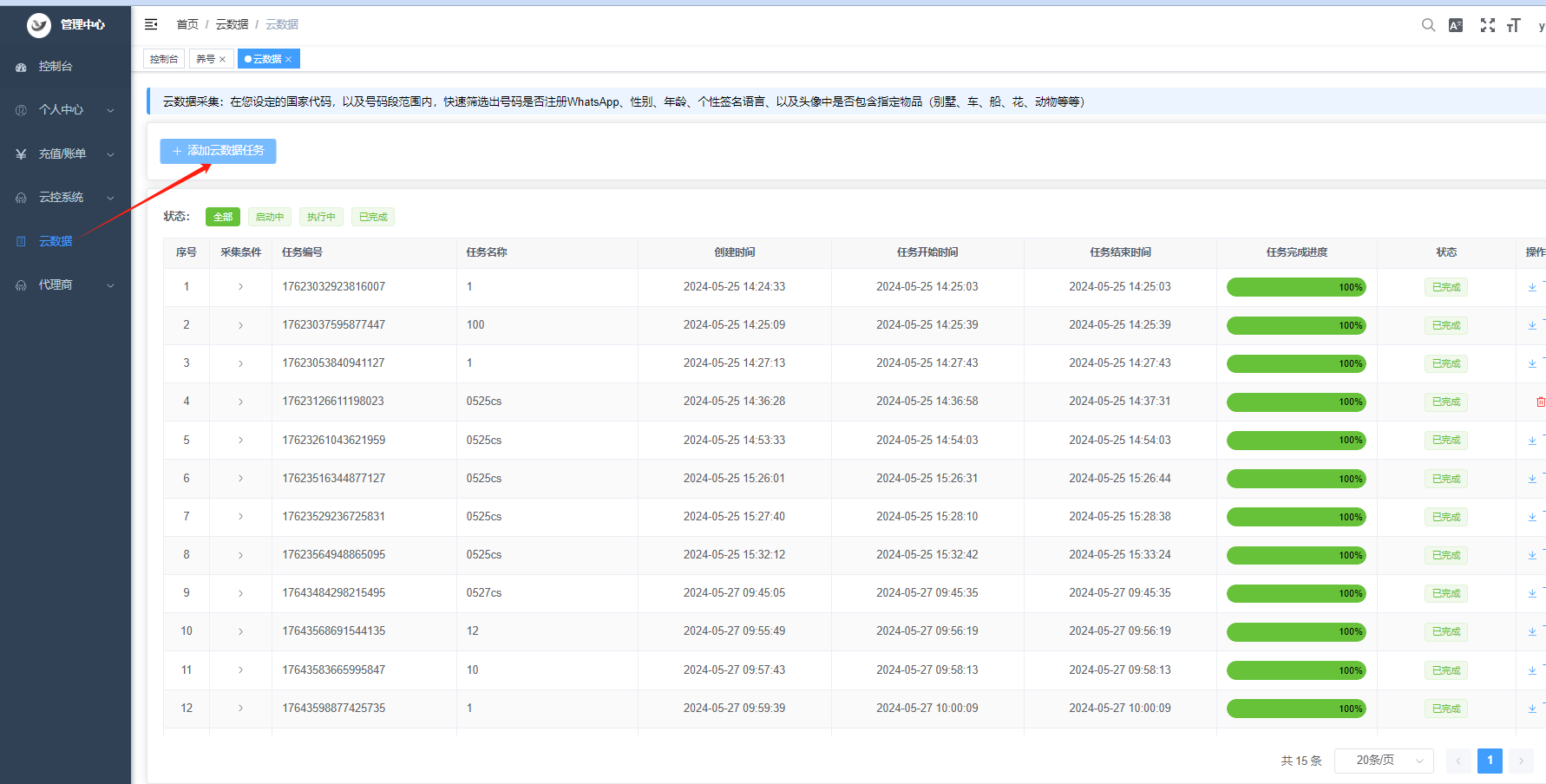Click the 管理中心 logo icon
Viewport: 1546px width, 784px height.
tap(39, 25)
